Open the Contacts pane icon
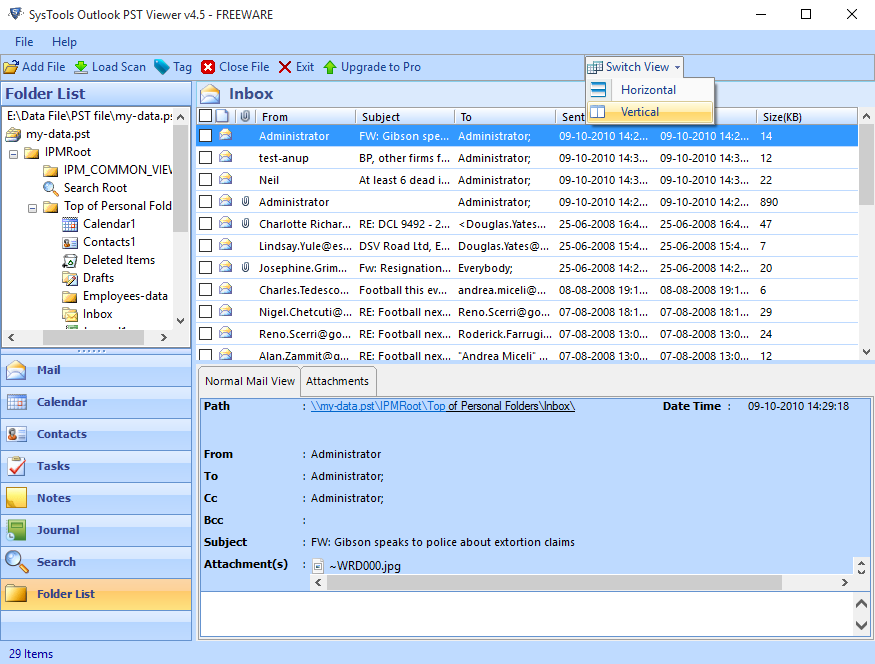The height and width of the screenshot is (664, 875). coord(17,434)
